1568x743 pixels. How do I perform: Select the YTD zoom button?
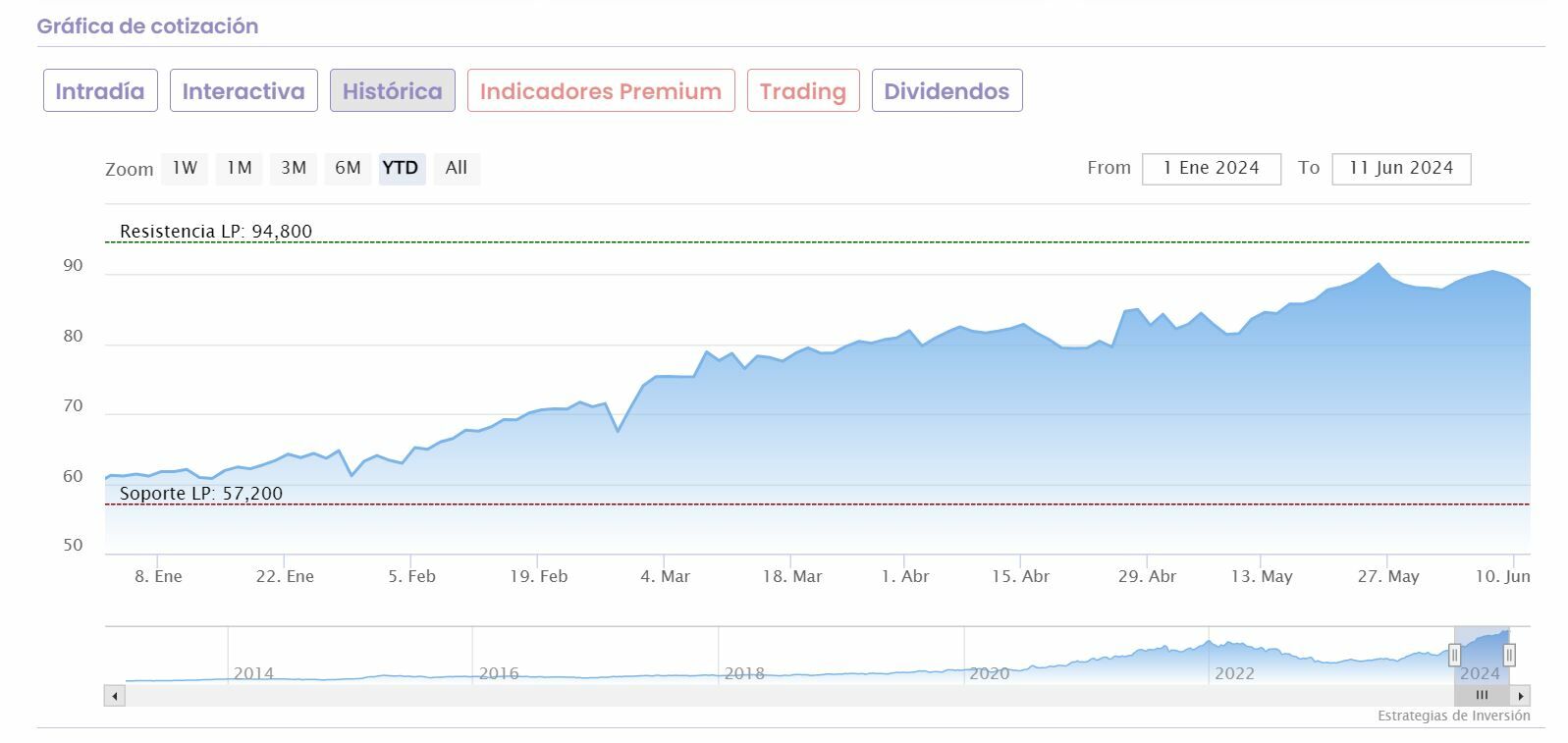401,168
